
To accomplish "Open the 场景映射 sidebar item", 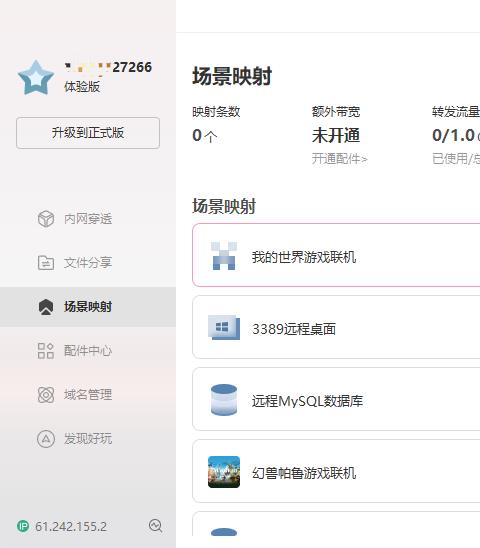I will [x=88, y=307].
